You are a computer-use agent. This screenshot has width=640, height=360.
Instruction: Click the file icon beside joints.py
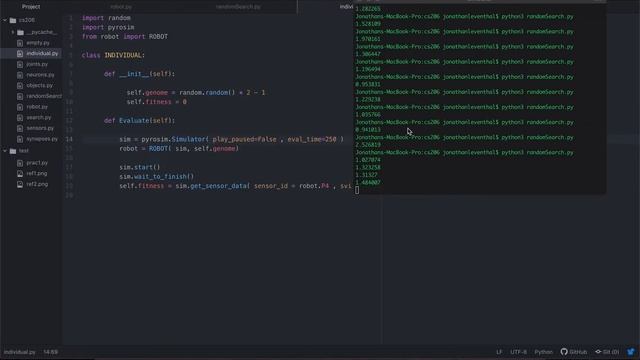pyautogui.click(x=20, y=64)
